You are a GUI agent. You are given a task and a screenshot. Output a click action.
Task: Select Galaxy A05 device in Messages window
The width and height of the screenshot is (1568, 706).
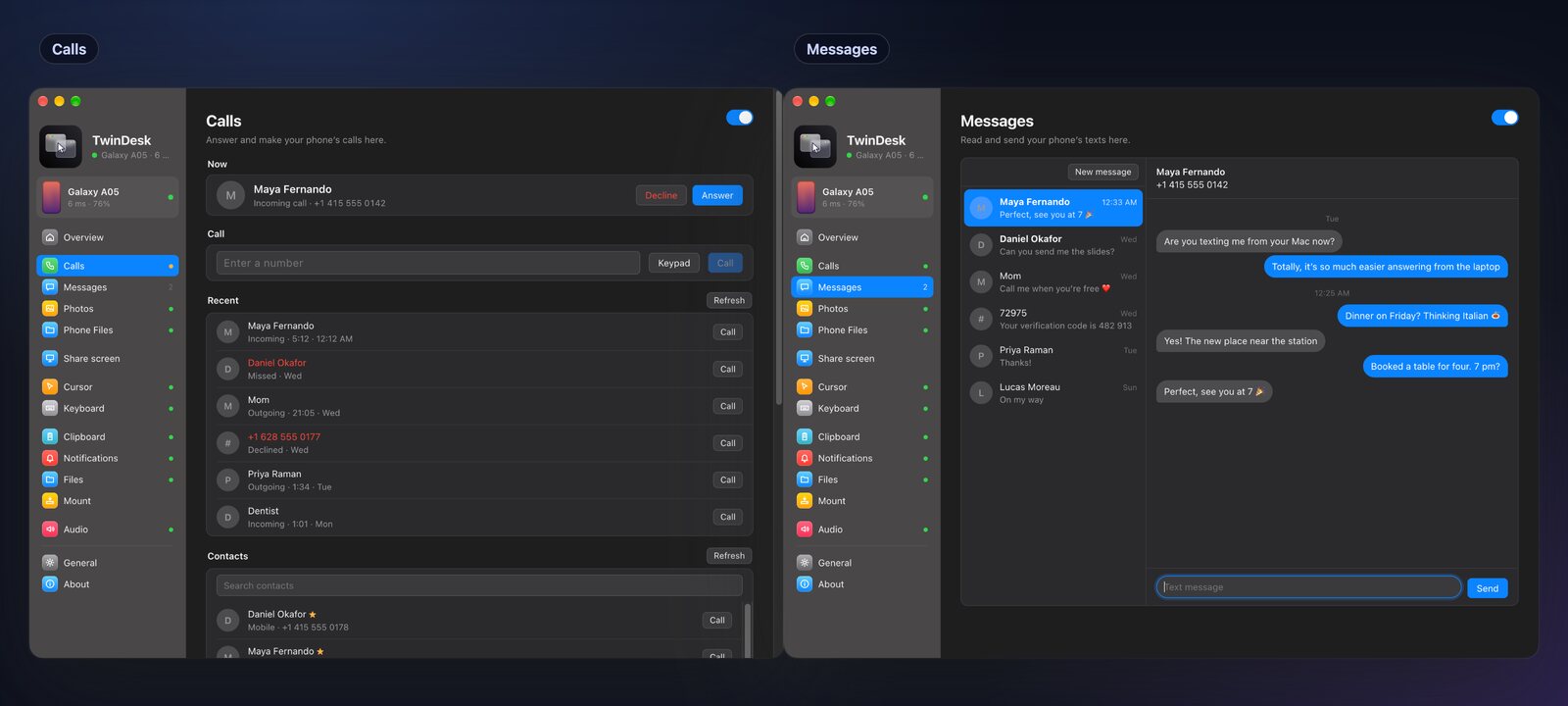pyautogui.click(x=862, y=197)
